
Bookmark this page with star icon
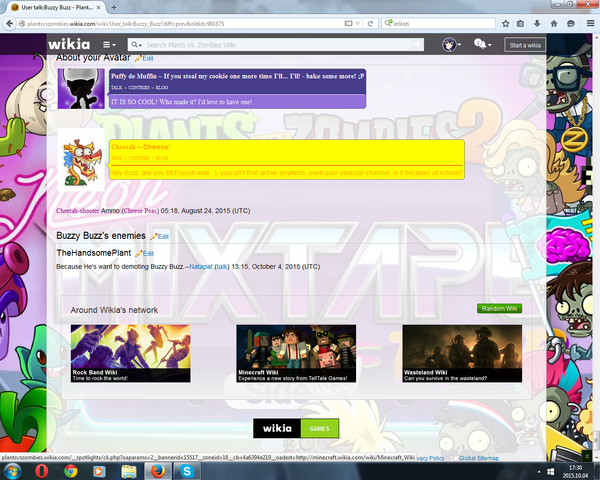click(x=505, y=24)
